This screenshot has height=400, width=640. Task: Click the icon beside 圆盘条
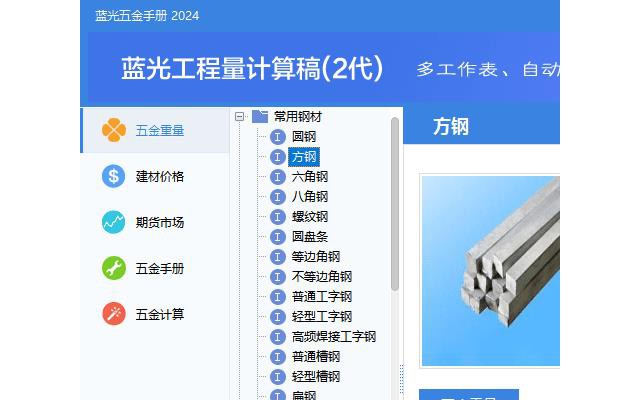[278, 237]
